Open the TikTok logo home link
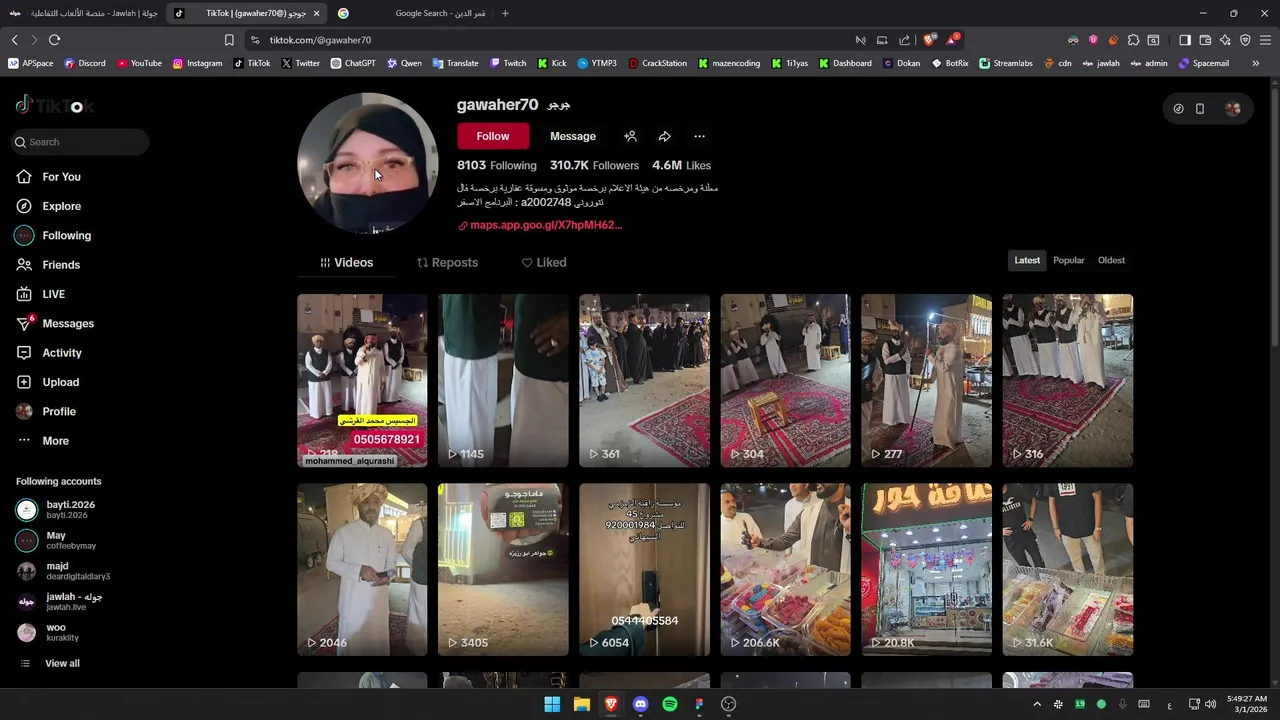1280x720 pixels. click(x=55, y=105)
